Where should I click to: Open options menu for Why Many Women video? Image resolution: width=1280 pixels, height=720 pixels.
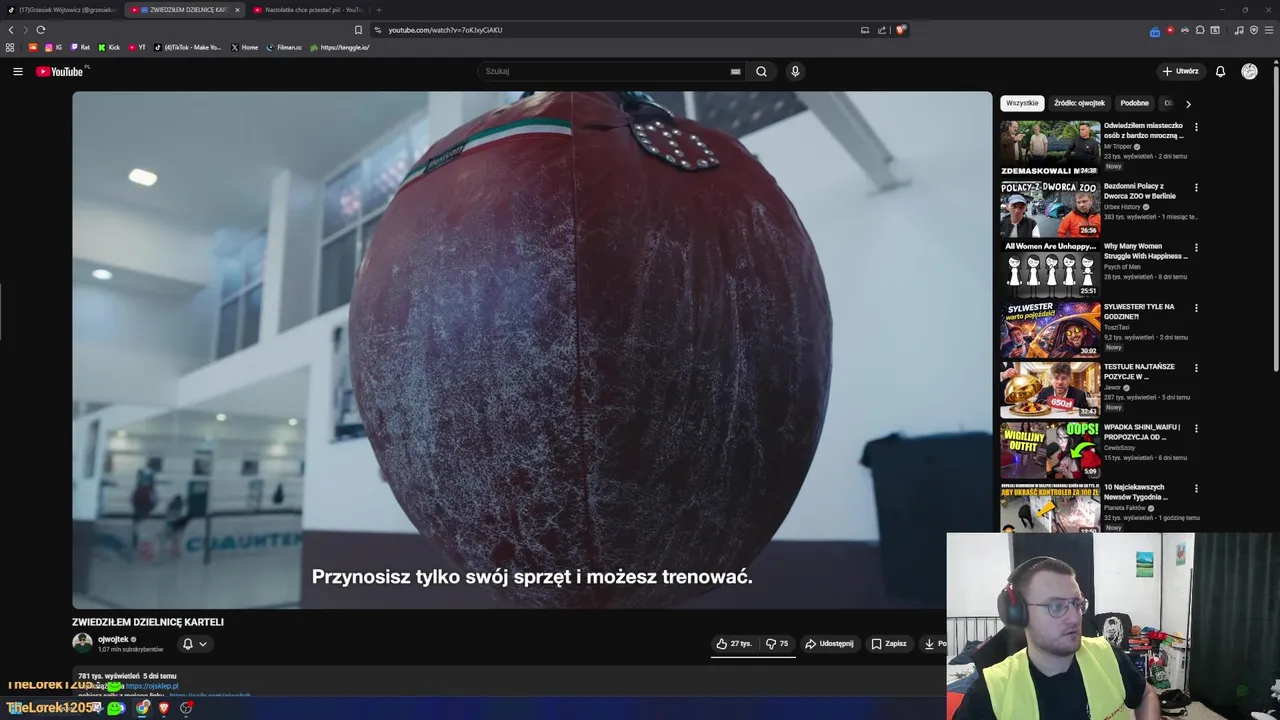1196,247
